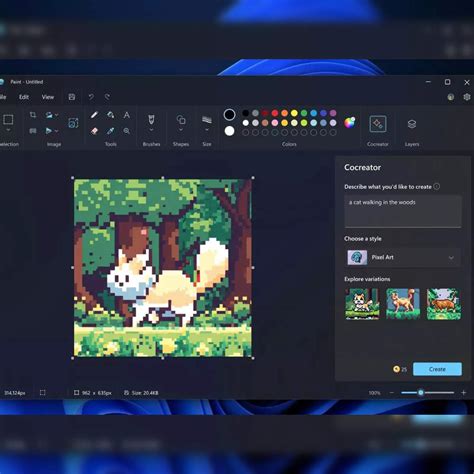
Task: Click the canvas dimensions in status bar
Action: (x=93, y=393)
